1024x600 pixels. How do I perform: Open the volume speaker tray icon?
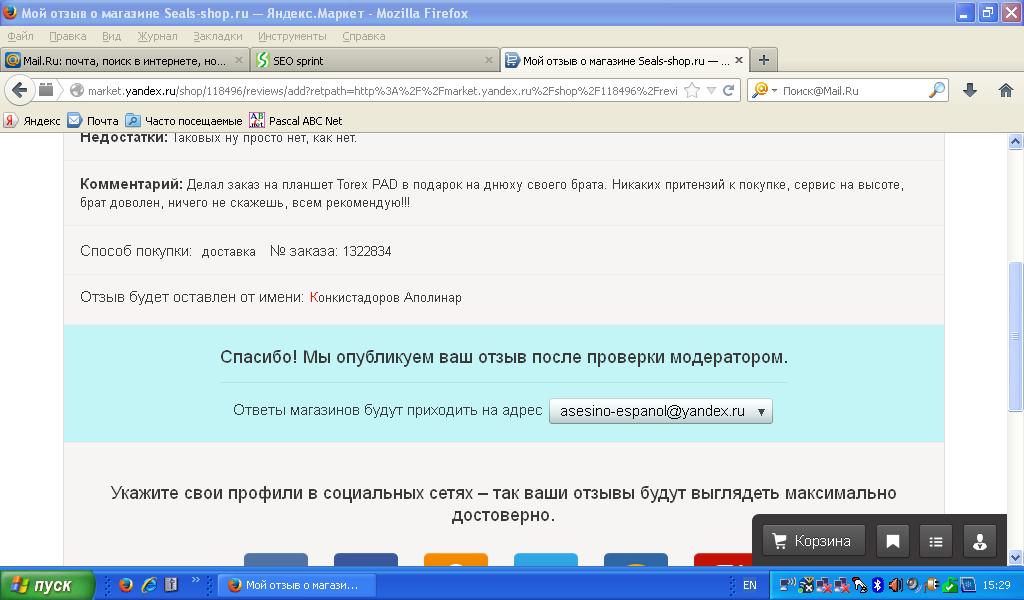click(896, 585)
